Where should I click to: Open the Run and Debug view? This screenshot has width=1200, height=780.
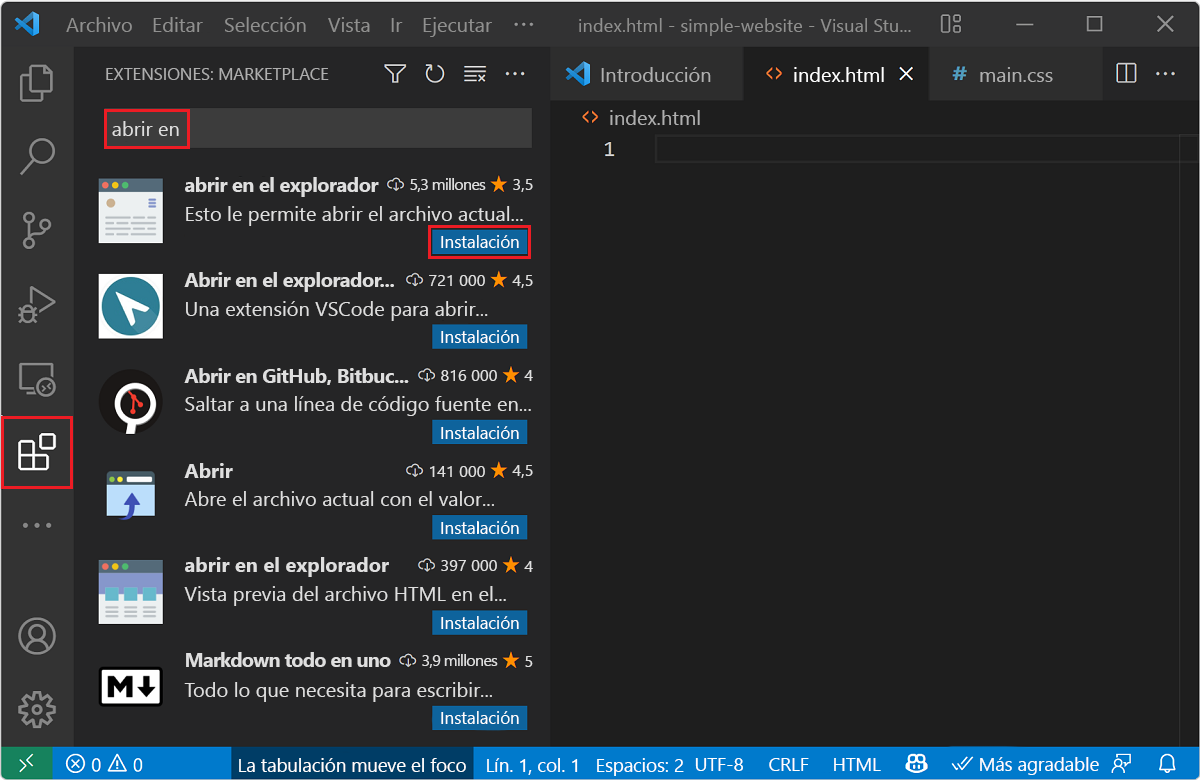point(37,305)
